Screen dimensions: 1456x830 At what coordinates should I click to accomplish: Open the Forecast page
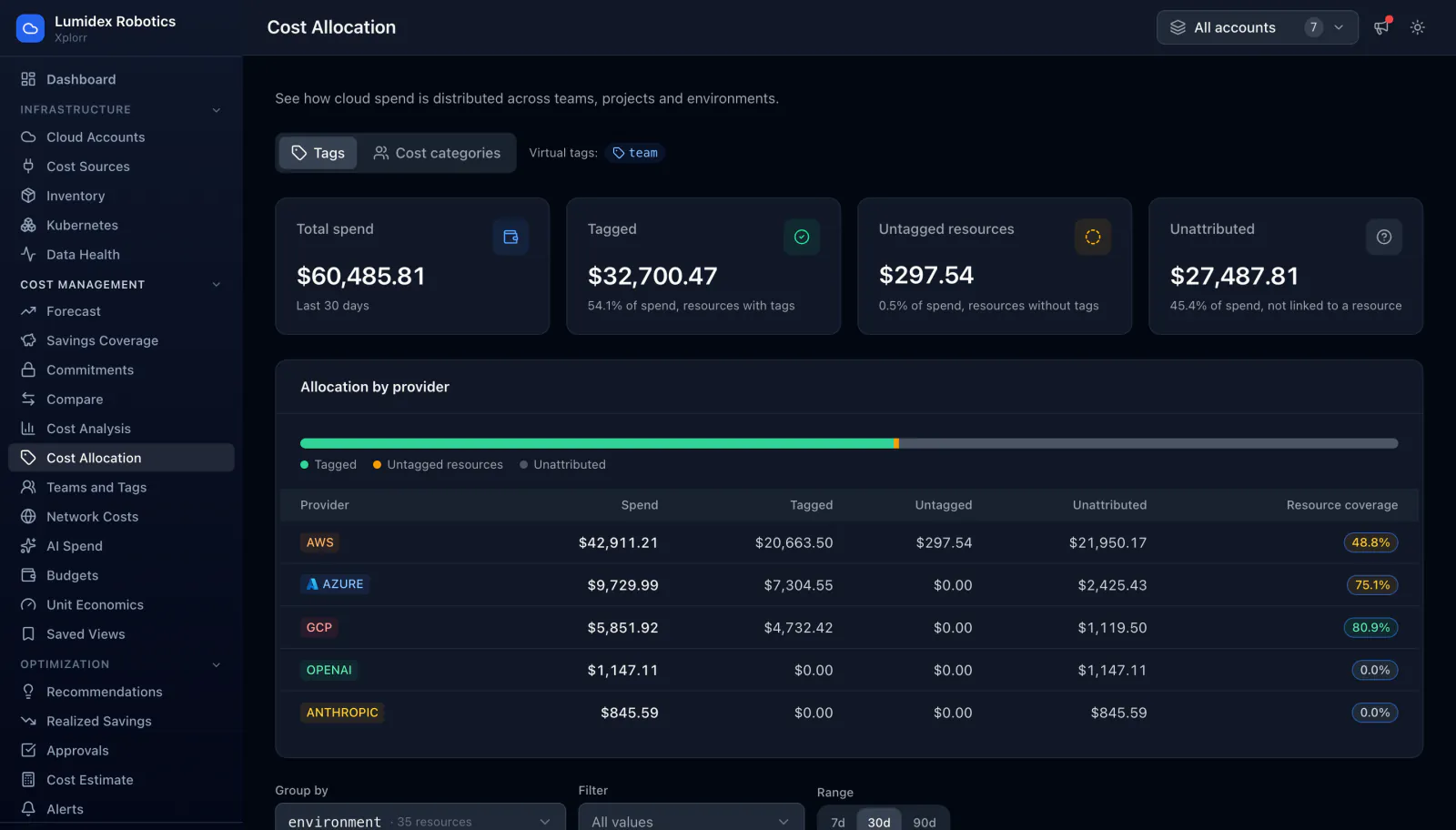(121, 311)
